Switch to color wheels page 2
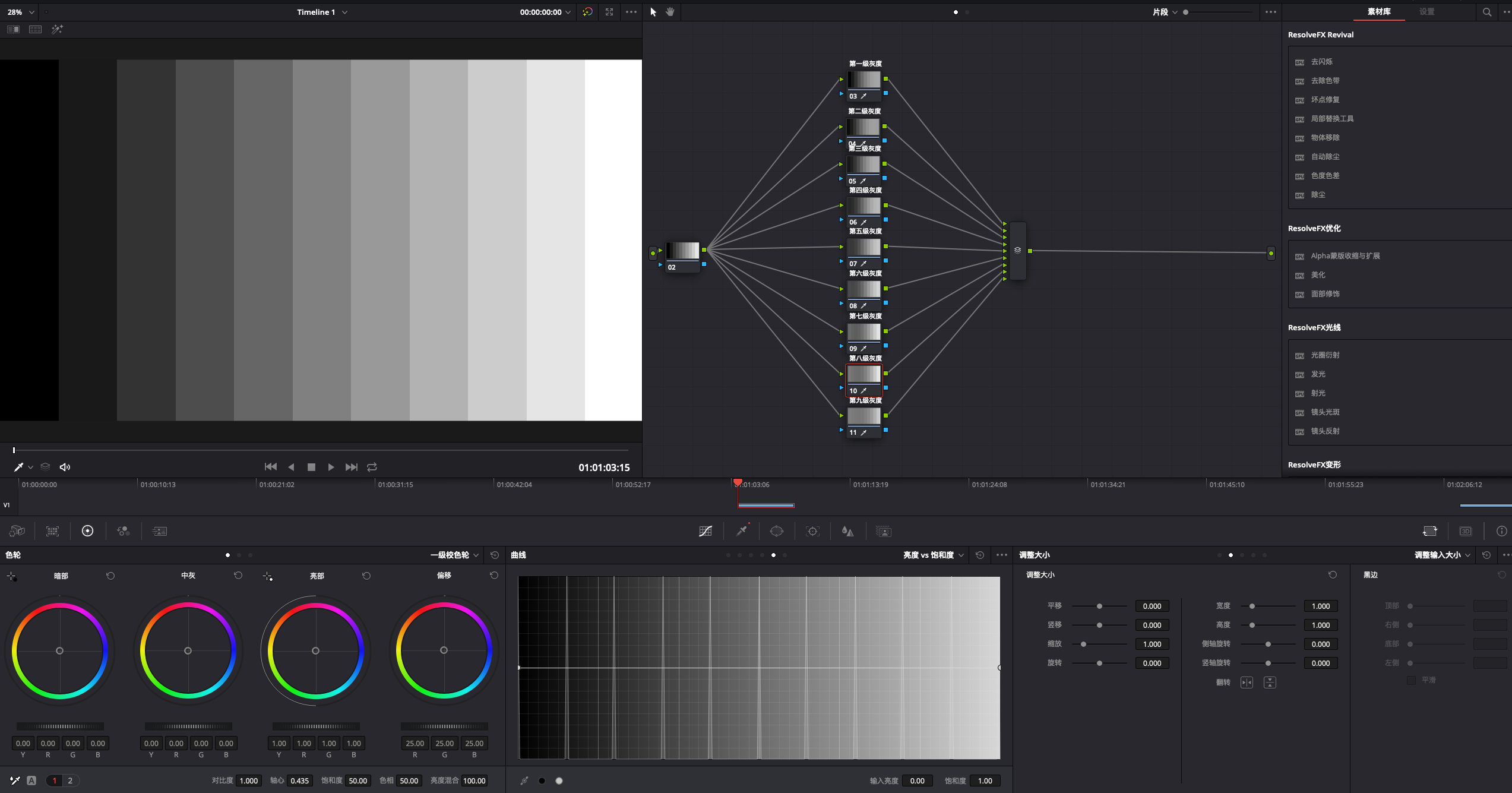 (70, 781)
